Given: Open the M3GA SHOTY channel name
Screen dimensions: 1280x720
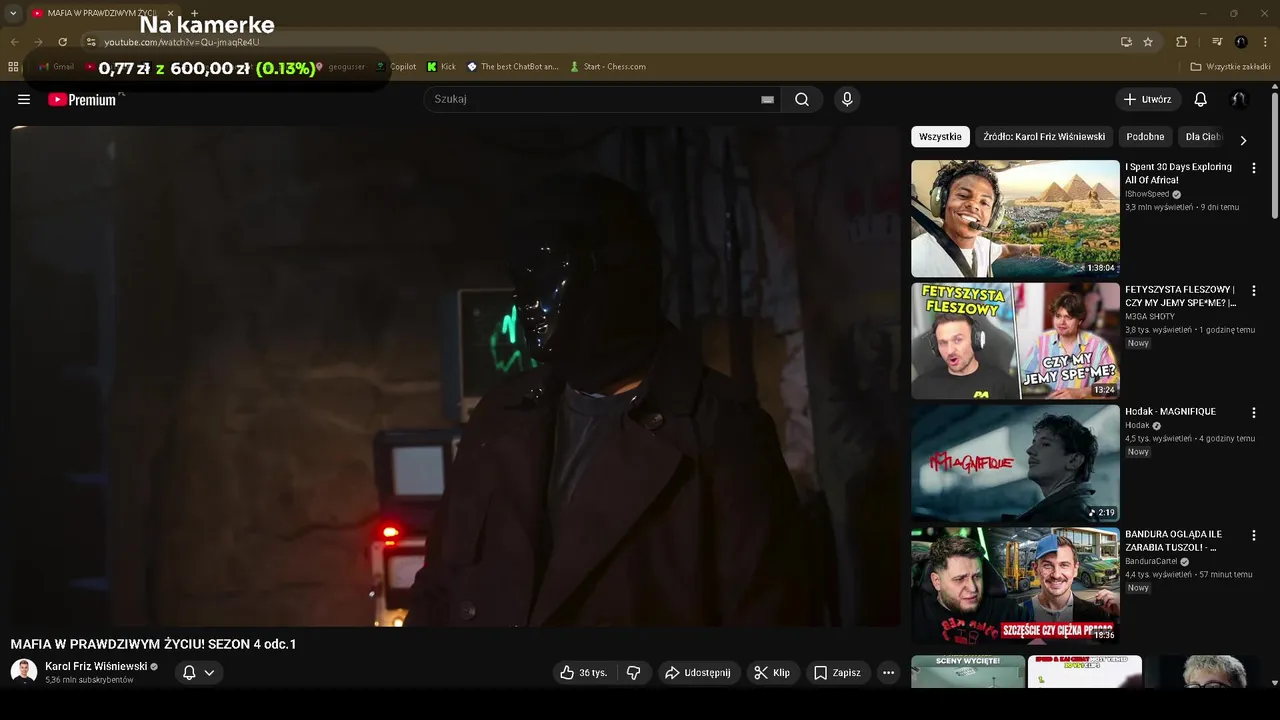Looking at the screenshot, I should click(1150, 316).
